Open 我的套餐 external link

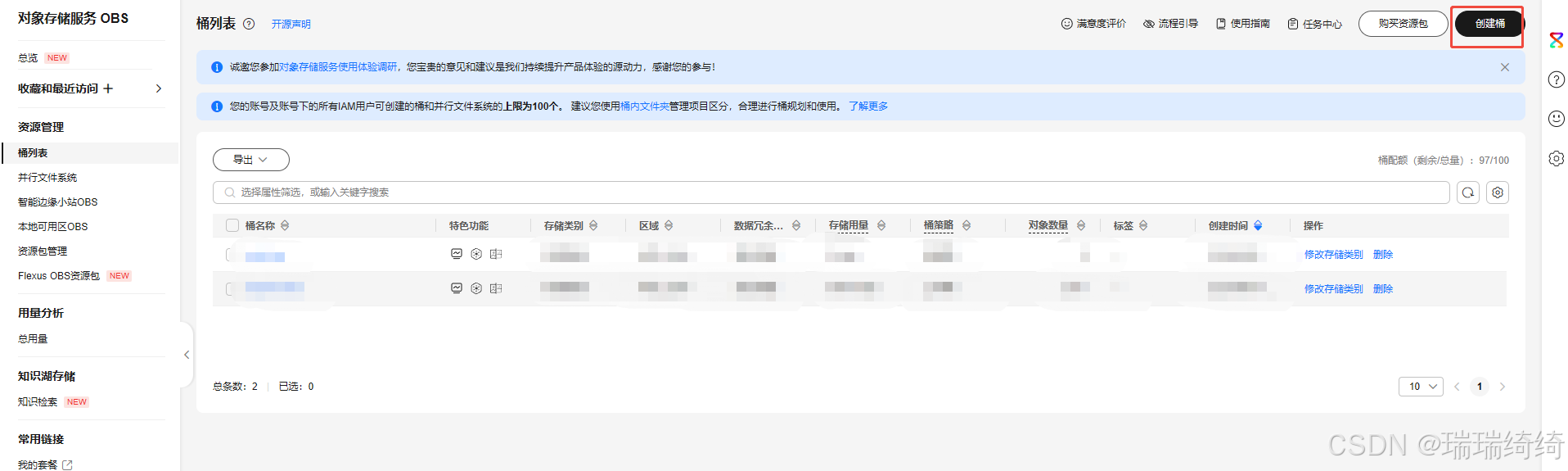[45, 464]
